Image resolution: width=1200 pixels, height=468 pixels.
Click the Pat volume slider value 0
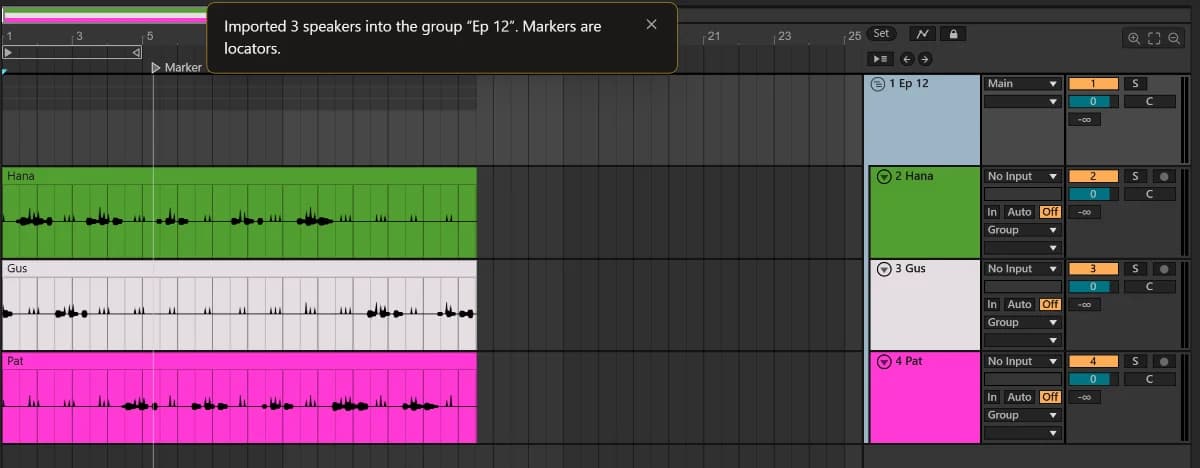(x=1094, y=379)
